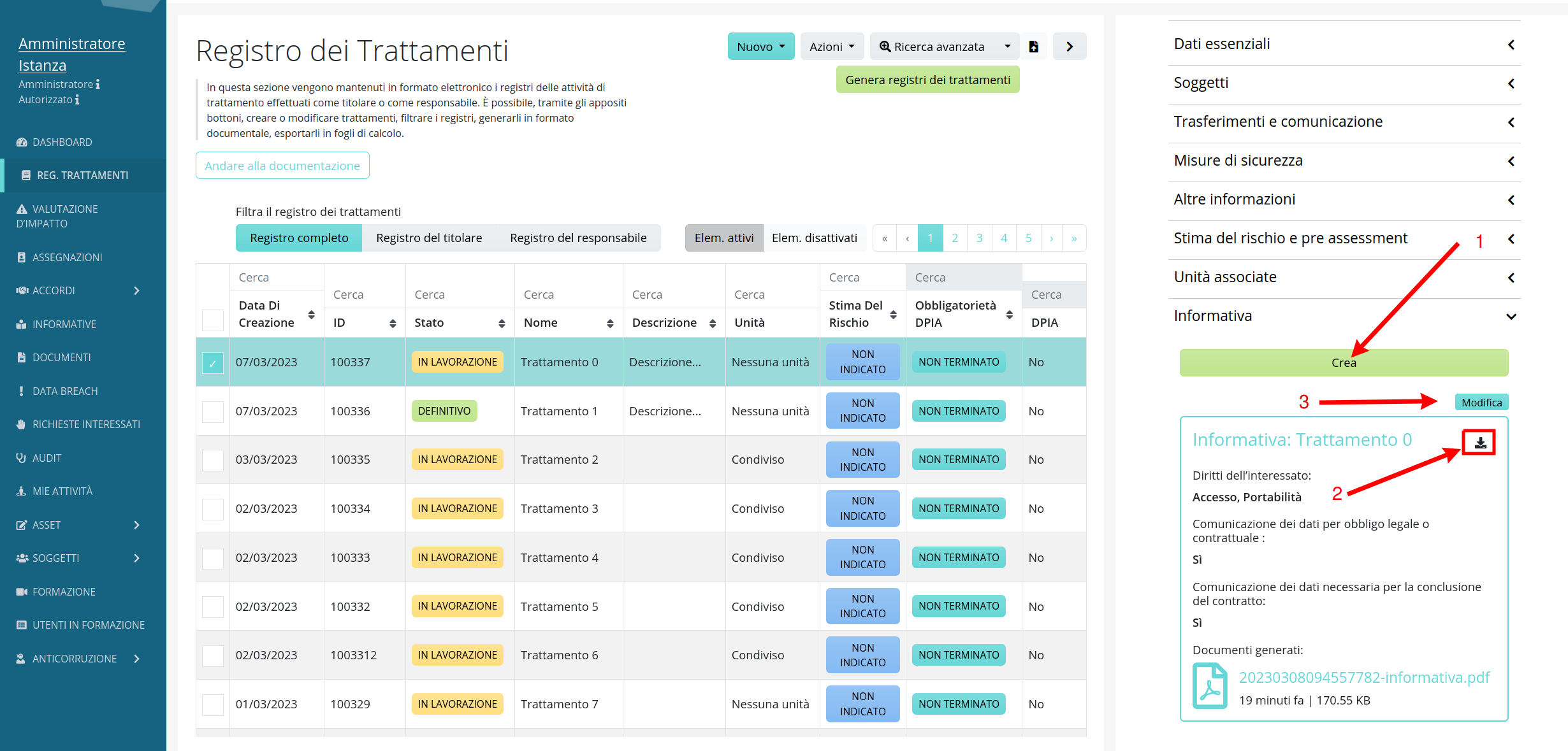The height and width of the screenshot is (751, 1568).
Task: Click Andare alla documentazione button
Action: click(282, 166)
